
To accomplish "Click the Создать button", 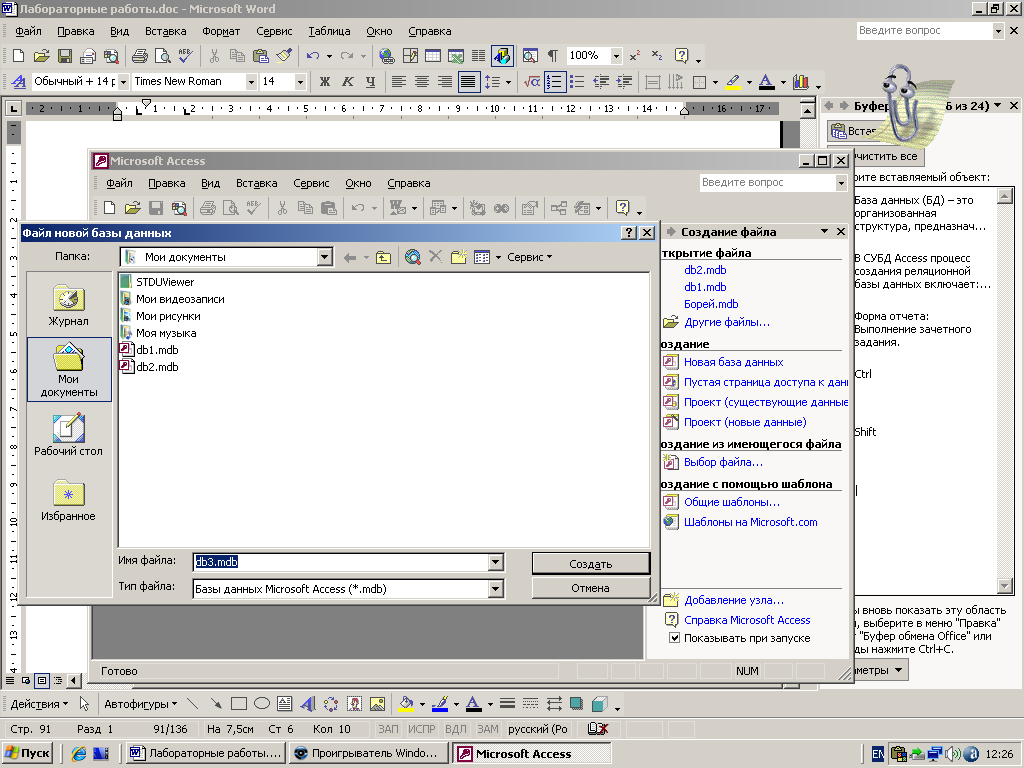I will point(591,564).
